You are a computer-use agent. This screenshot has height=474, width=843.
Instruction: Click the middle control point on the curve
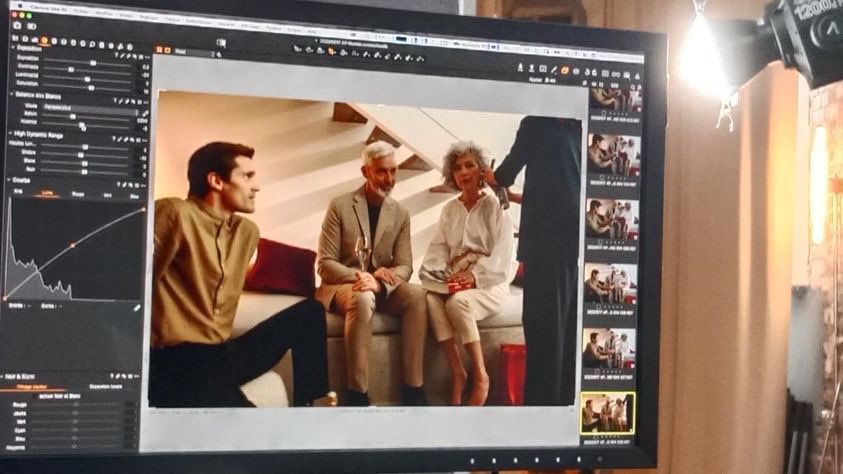(x=73, y=245)
